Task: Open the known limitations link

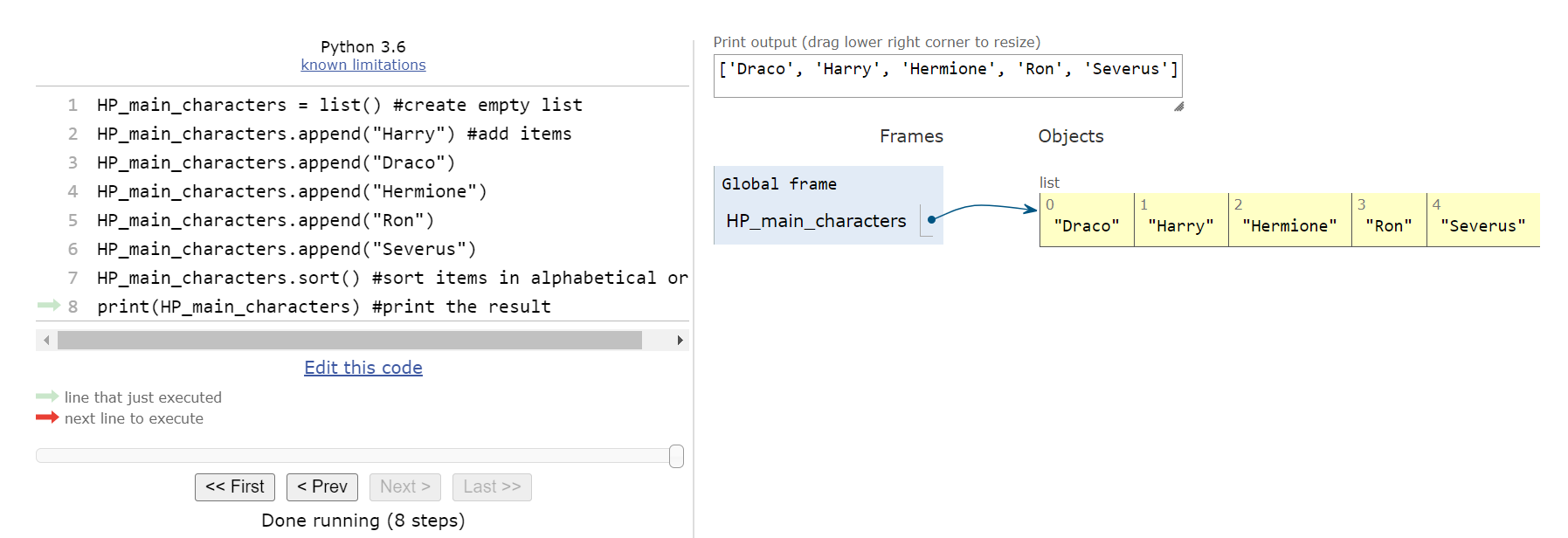Action: click(x=363, y=65)
